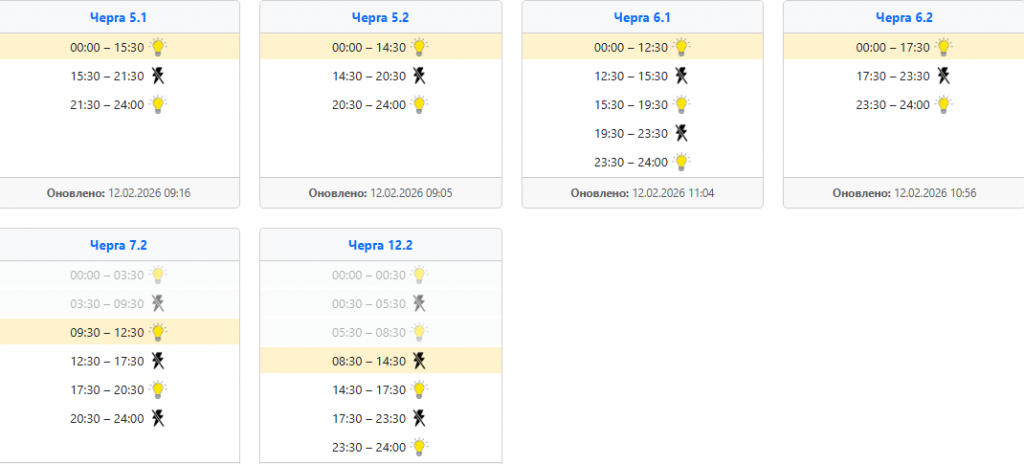Image resolution: width=1024 pixels, height=464 pixels.
Task: Click power-off icon beside 17:30 – 23:30 in Черга 6.2
Action: click(x=943, y=75)
